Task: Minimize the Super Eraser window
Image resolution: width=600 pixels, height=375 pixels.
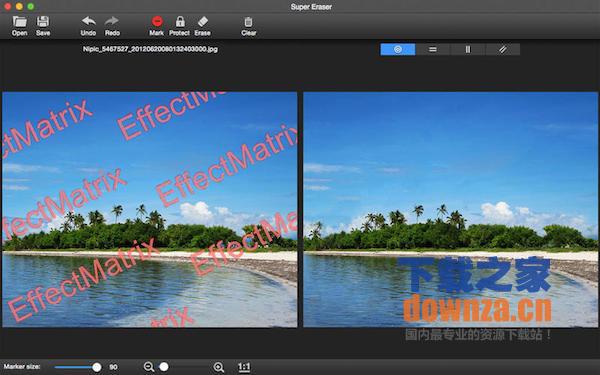Action: point(19,7)
